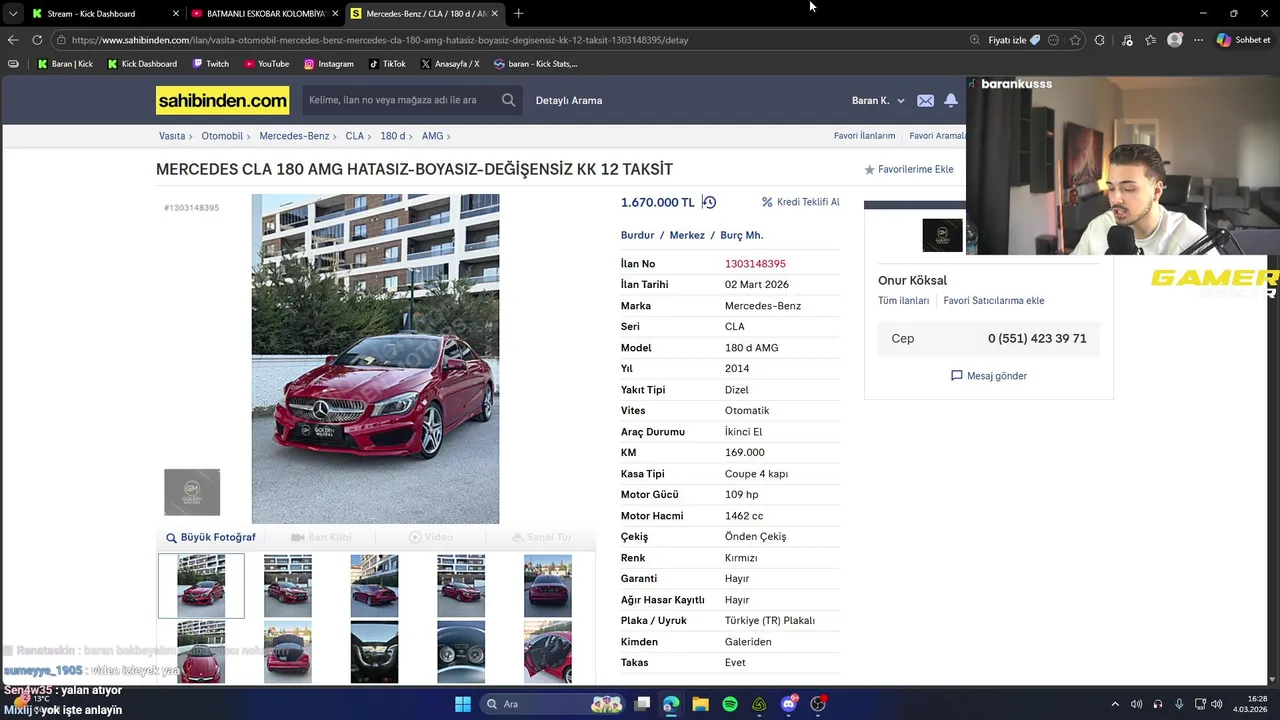Click the sahibinden.com logo
Image resolution: width=1280 pixels, height=720 pixels.
point(222,100)
